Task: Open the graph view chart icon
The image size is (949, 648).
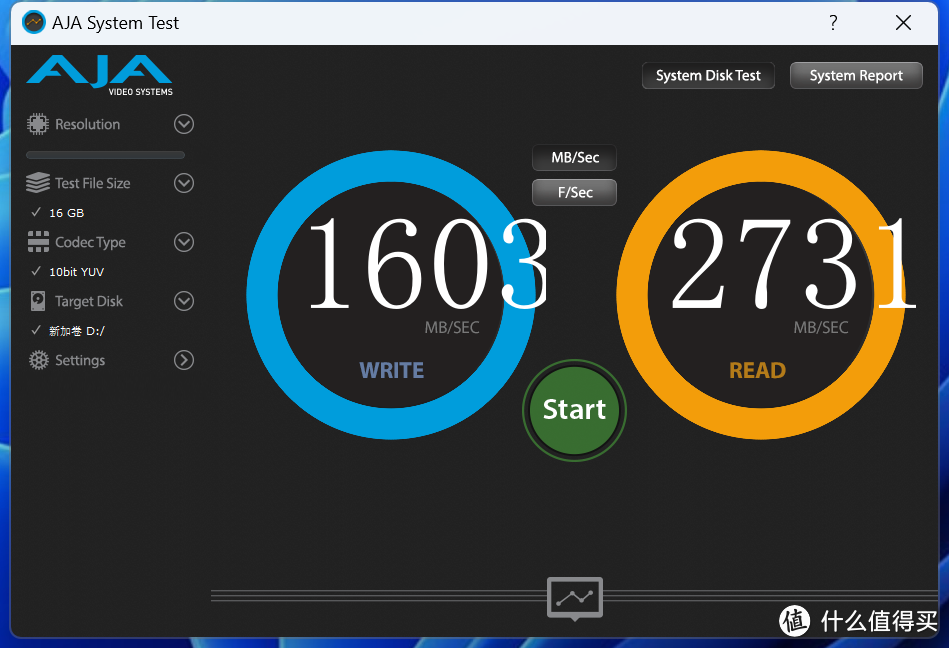Action: [574, 598]
